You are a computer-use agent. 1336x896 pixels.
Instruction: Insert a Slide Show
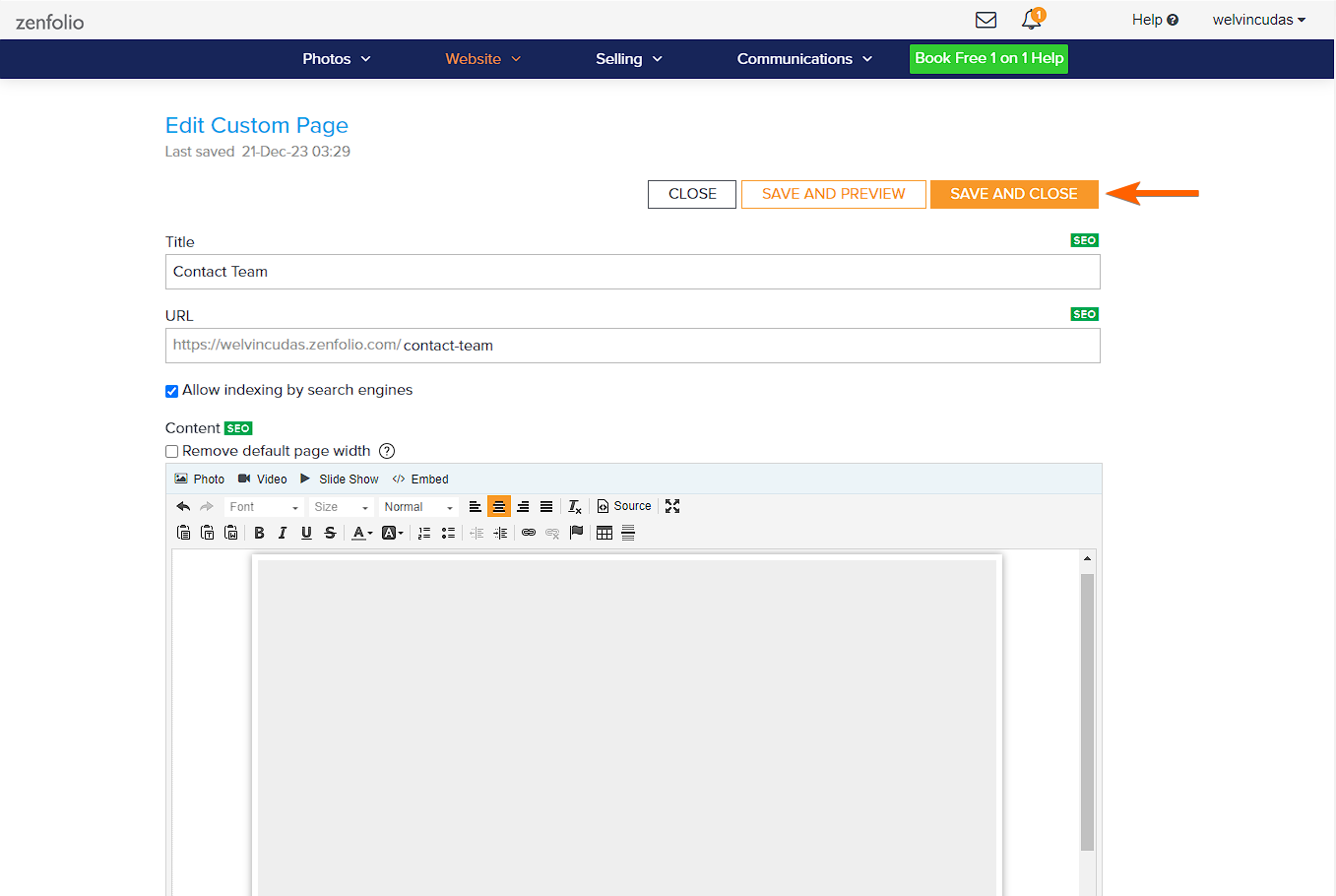(x=340, y=480)
